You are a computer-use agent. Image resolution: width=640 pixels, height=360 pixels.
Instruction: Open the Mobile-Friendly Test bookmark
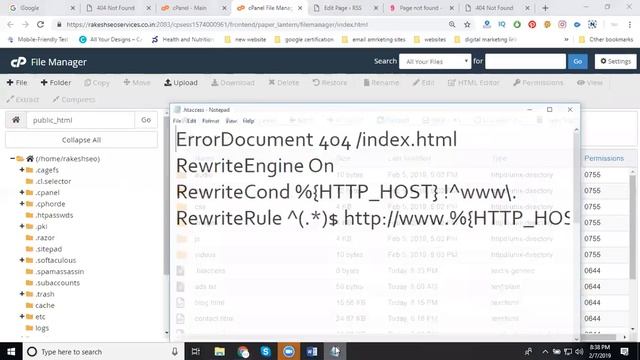pyautogui.click(x=38, y=40)
